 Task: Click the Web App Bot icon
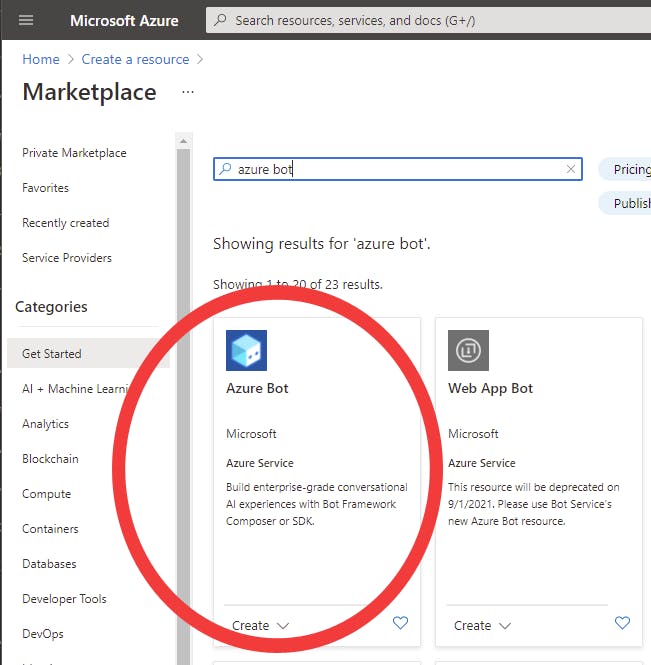coord(468,350)
